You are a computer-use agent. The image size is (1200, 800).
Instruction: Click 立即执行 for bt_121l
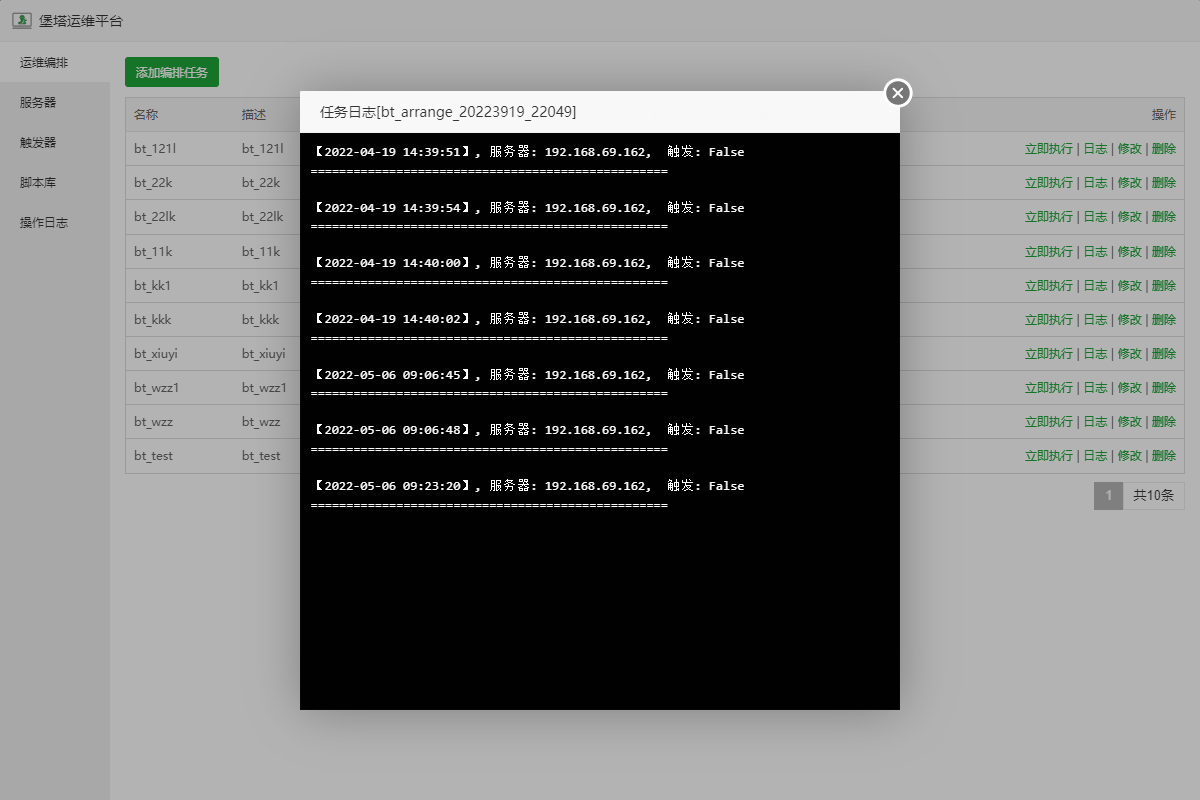coord(1048,149)
